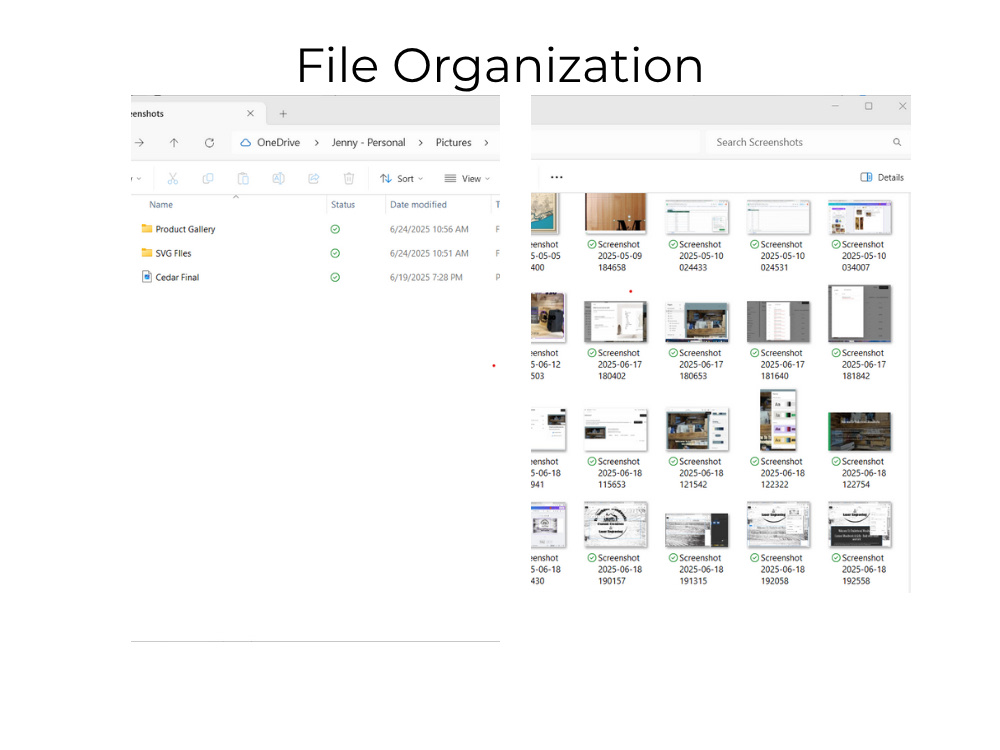
Task: Select thumbnail Screenshot 2025-06-18 192058
Action: (x=778, y=525)
